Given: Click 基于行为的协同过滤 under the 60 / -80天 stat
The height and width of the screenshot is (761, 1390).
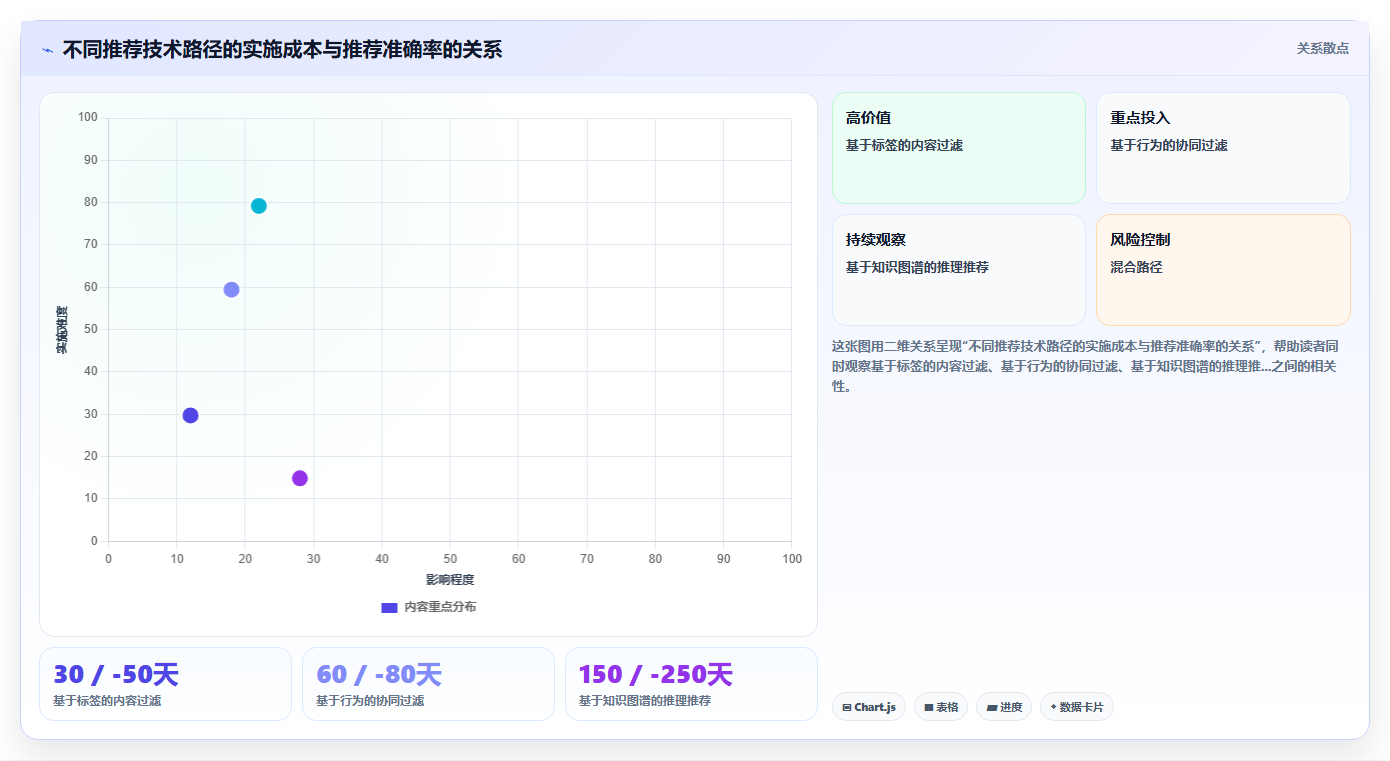Looking at the screenshot, I should point(370,701).
